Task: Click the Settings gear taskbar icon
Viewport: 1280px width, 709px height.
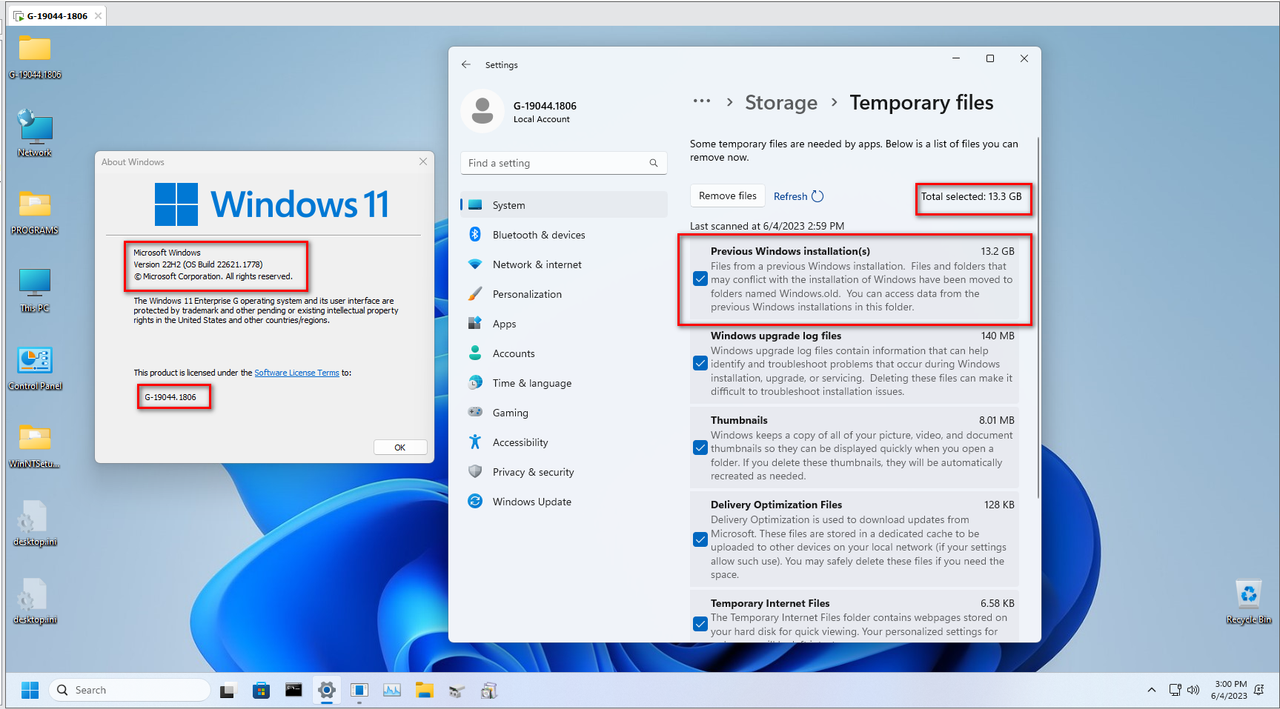Action: click(326, 690)
